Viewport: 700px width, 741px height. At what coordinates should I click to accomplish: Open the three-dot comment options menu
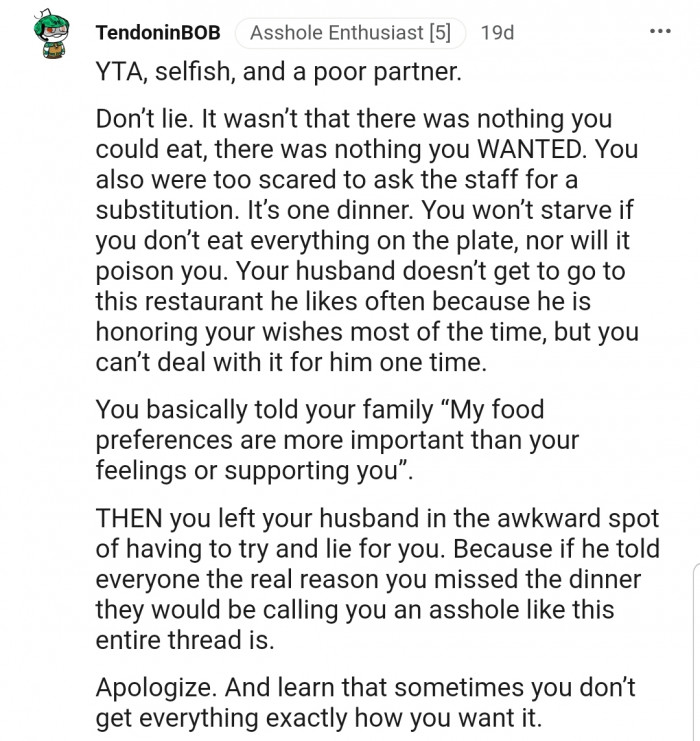tap(661, 31)
